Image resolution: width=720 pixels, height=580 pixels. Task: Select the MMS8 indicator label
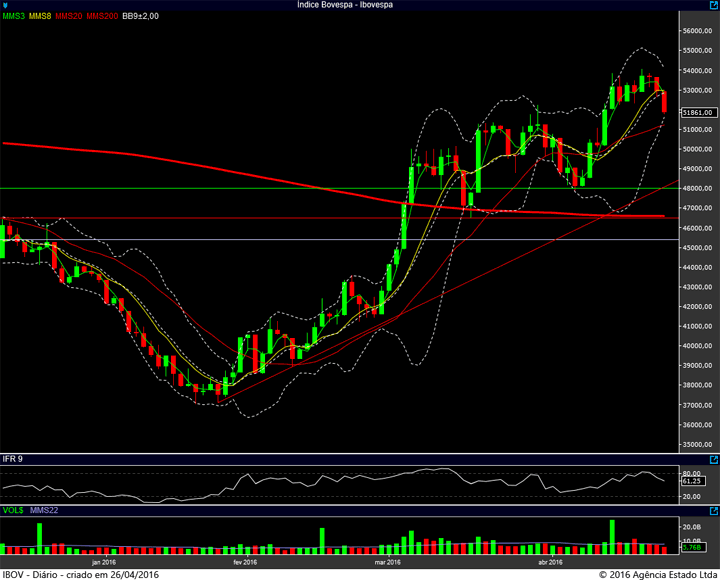pyautogui.click(x=40, y=16)
